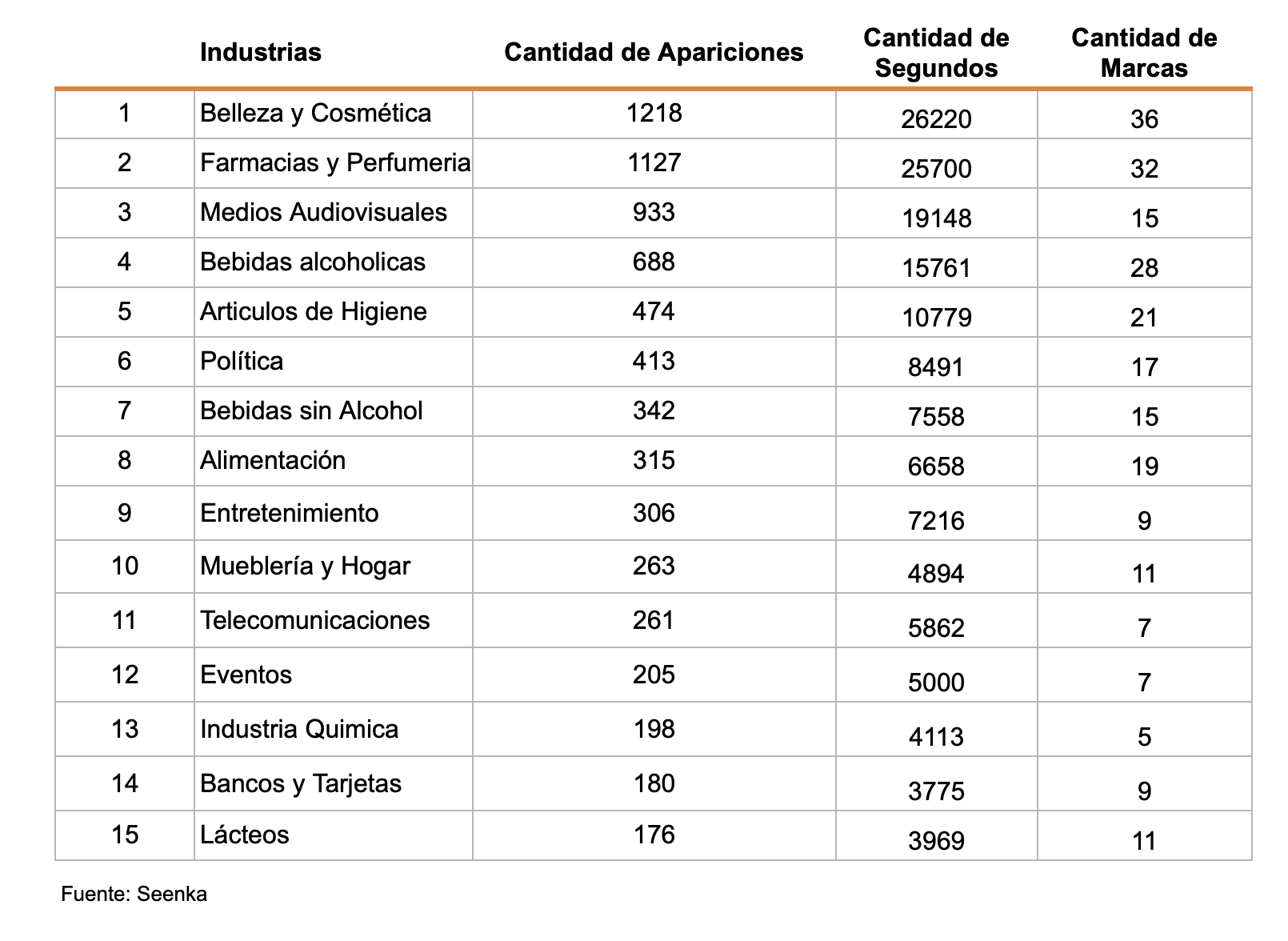Select the Bebidas alcoholicas row label
This screenshot has height=941, width=1288.
click(x=312, y=262)
